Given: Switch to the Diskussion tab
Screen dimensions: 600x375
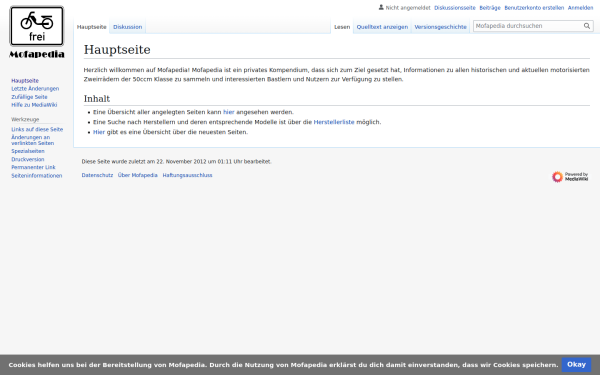Looking at the screenshot, I should pyautogui.click(x=127, y=27).
